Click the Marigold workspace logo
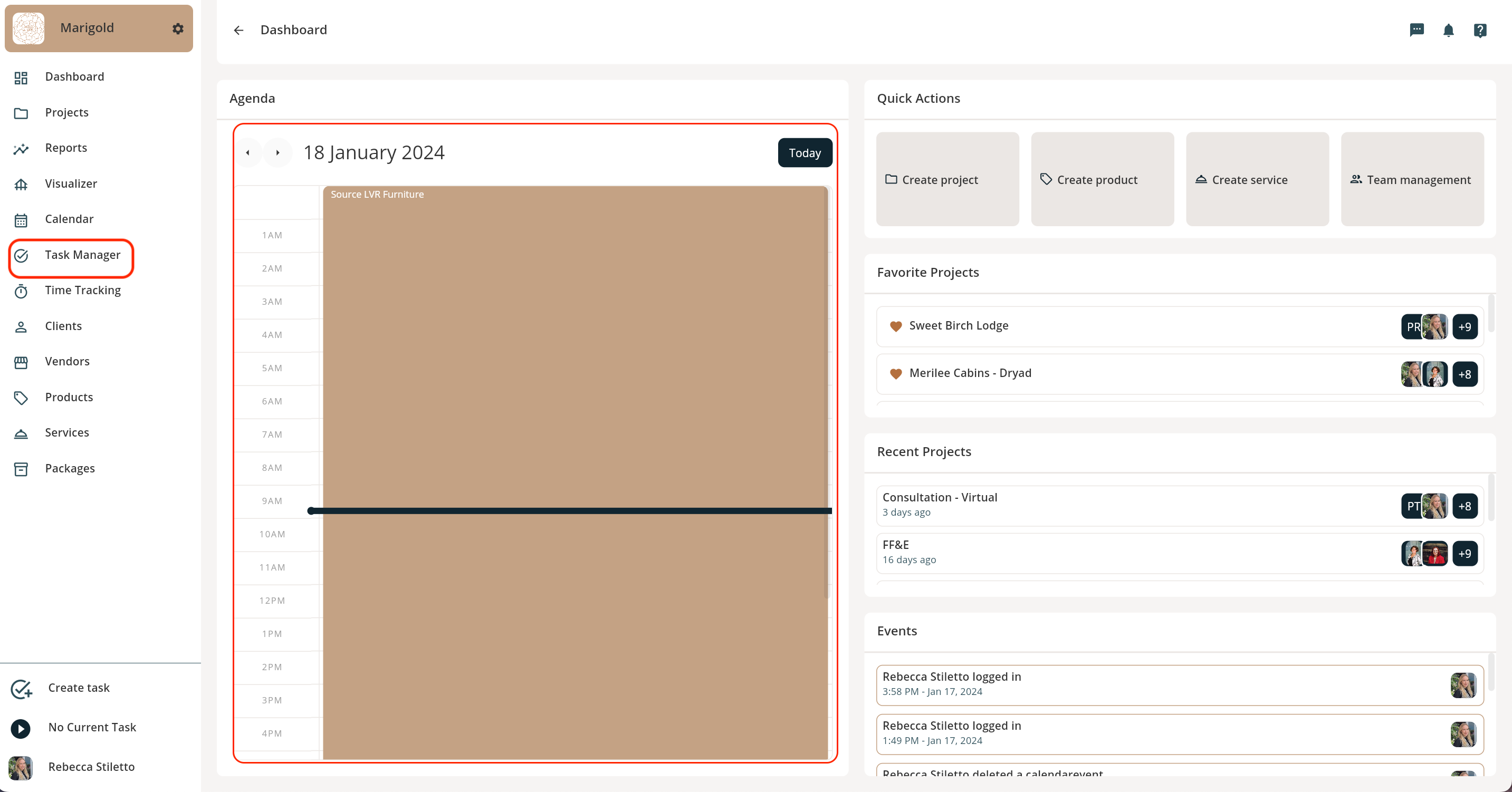The image size is (1512, 792). point(29,28)
